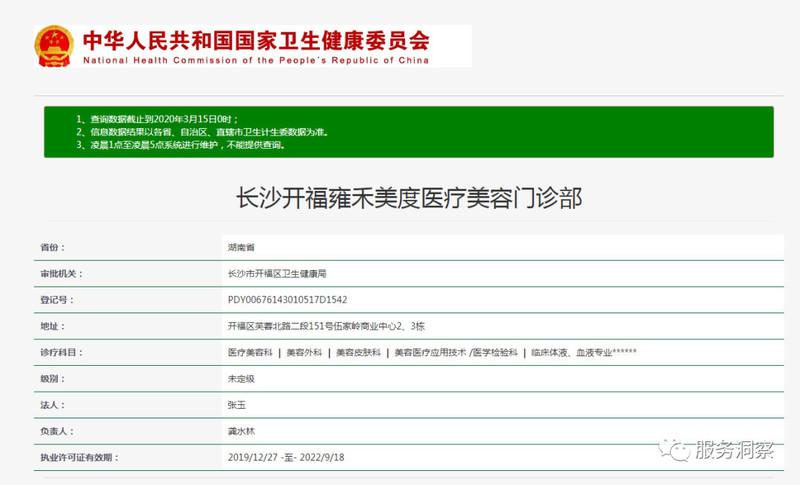Click the 法人 name 张玉

click(x=237, y=405)
